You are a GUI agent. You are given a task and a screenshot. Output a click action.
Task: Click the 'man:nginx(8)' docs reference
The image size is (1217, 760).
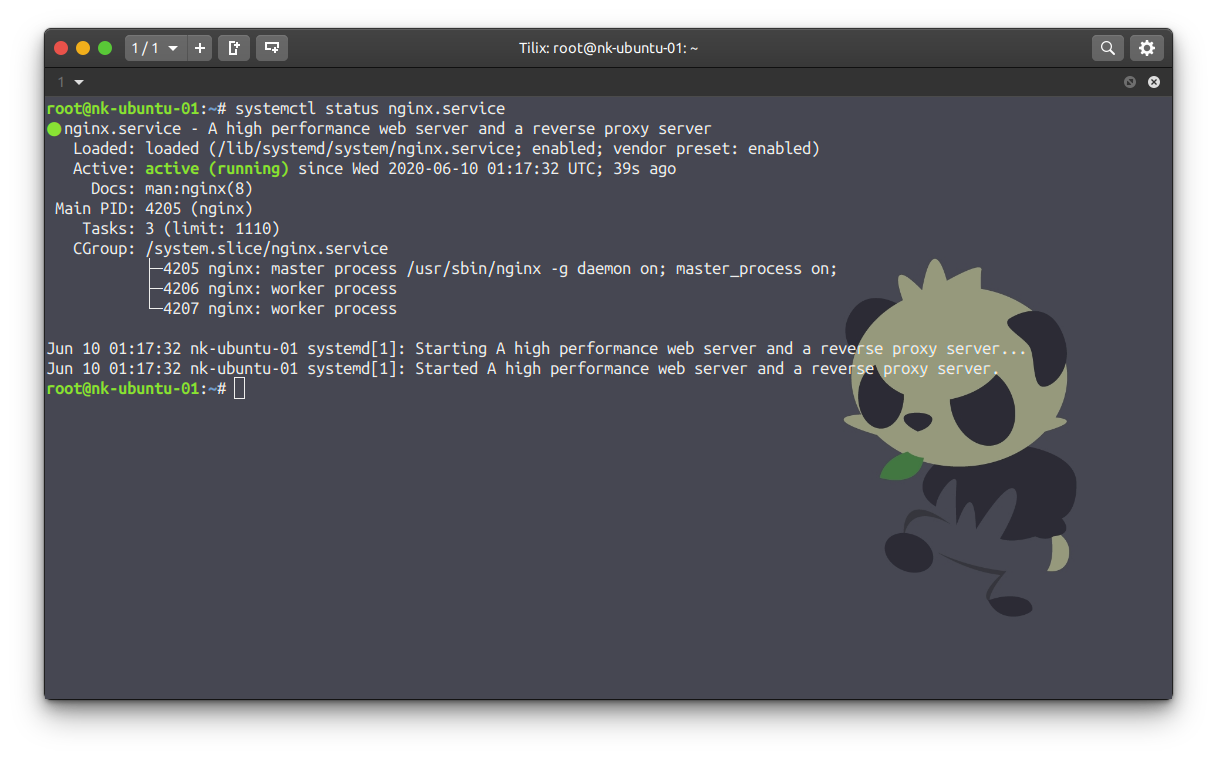(x=199, y=189)
